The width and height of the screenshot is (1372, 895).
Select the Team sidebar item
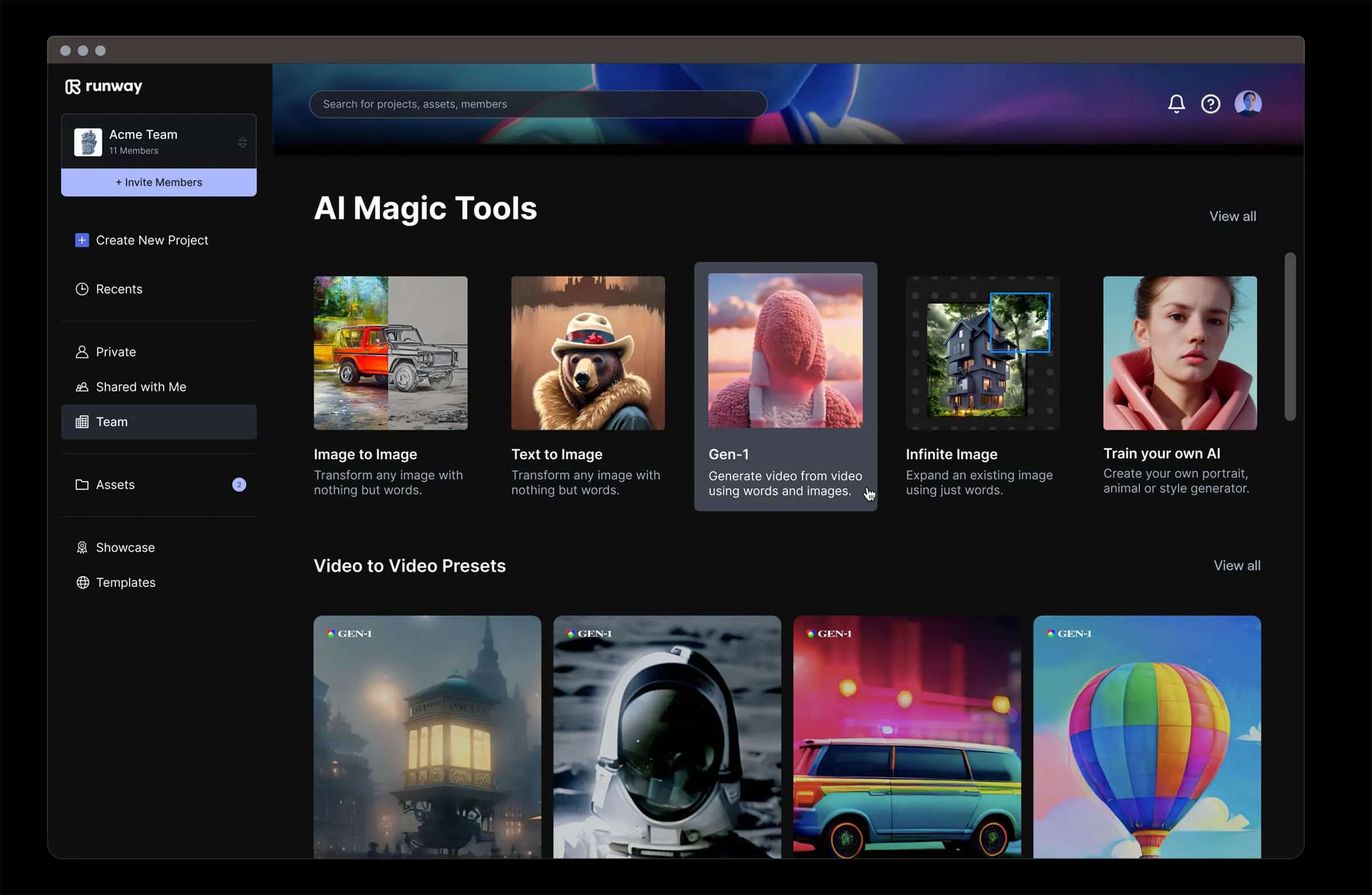[158, 422]
